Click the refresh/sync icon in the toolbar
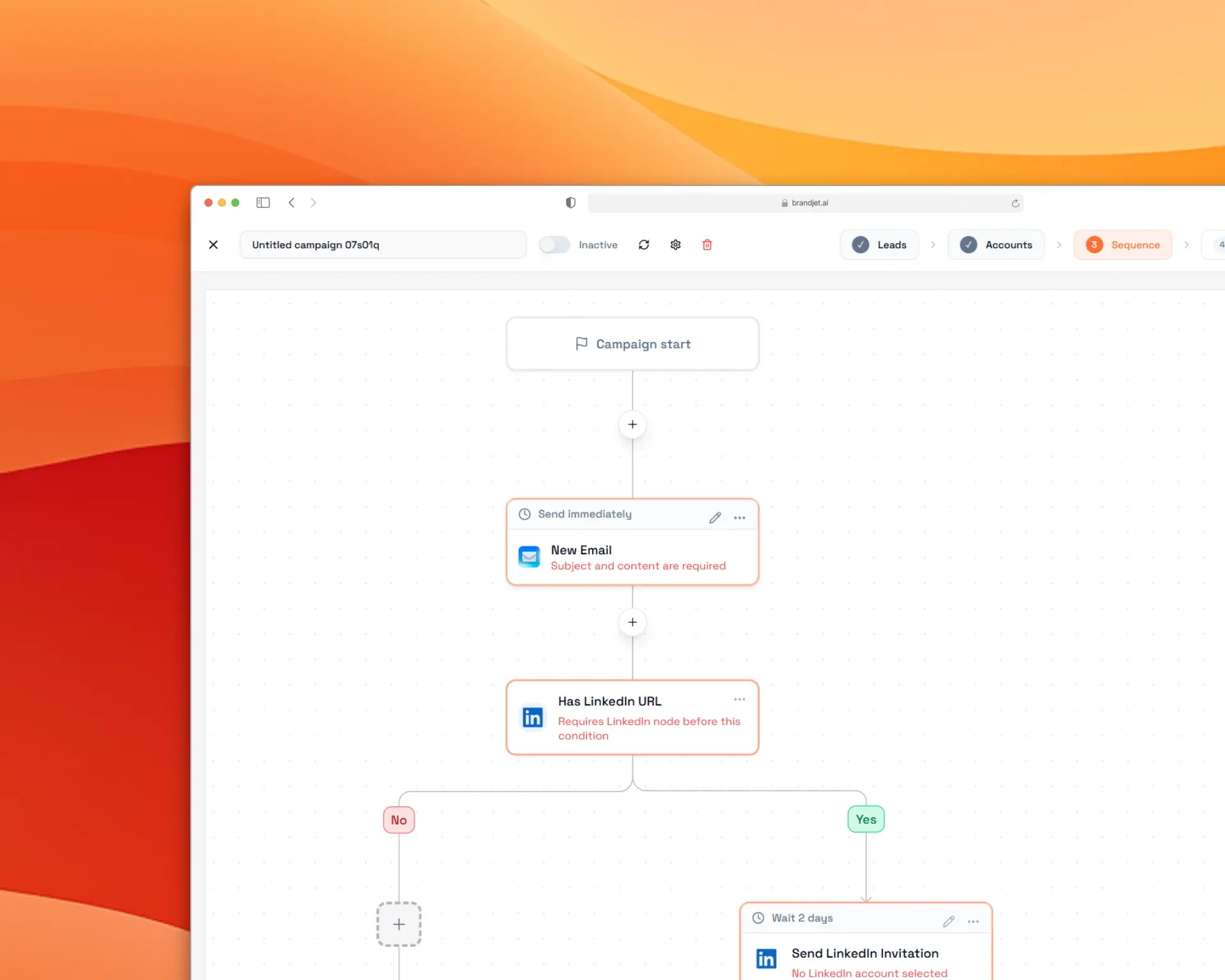 (644, 244)
